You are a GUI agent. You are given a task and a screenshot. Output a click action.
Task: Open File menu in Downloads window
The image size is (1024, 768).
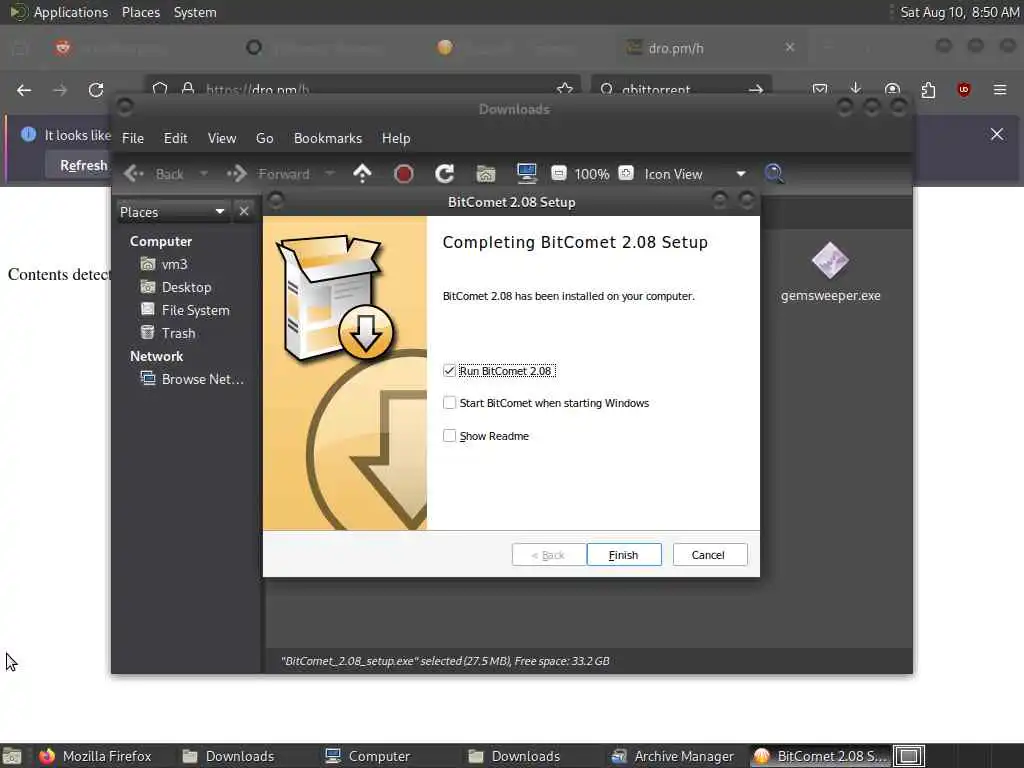(133, 138)
